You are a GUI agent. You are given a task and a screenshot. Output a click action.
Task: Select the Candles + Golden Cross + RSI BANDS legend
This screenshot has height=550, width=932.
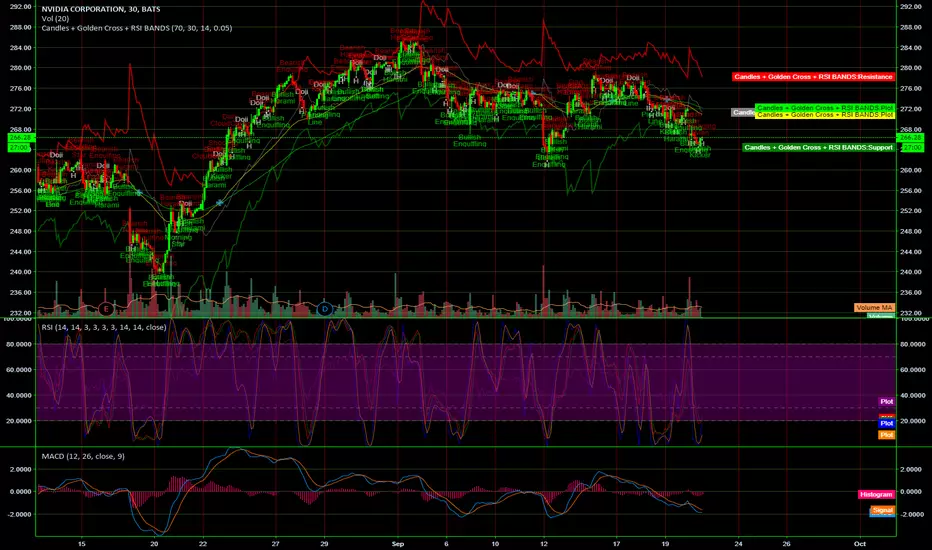(137, 28)
